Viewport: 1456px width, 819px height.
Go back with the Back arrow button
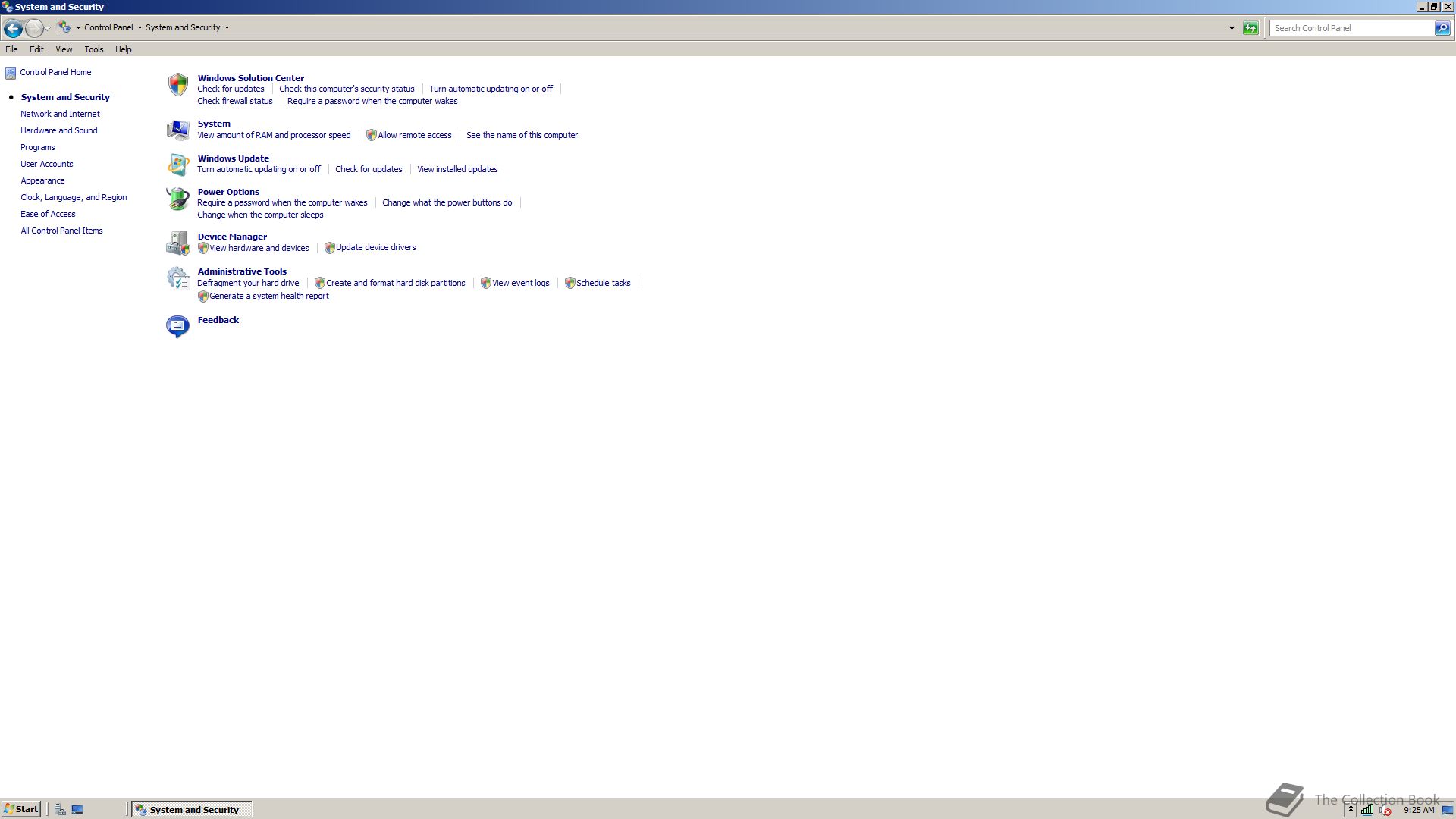coord(13,28)
